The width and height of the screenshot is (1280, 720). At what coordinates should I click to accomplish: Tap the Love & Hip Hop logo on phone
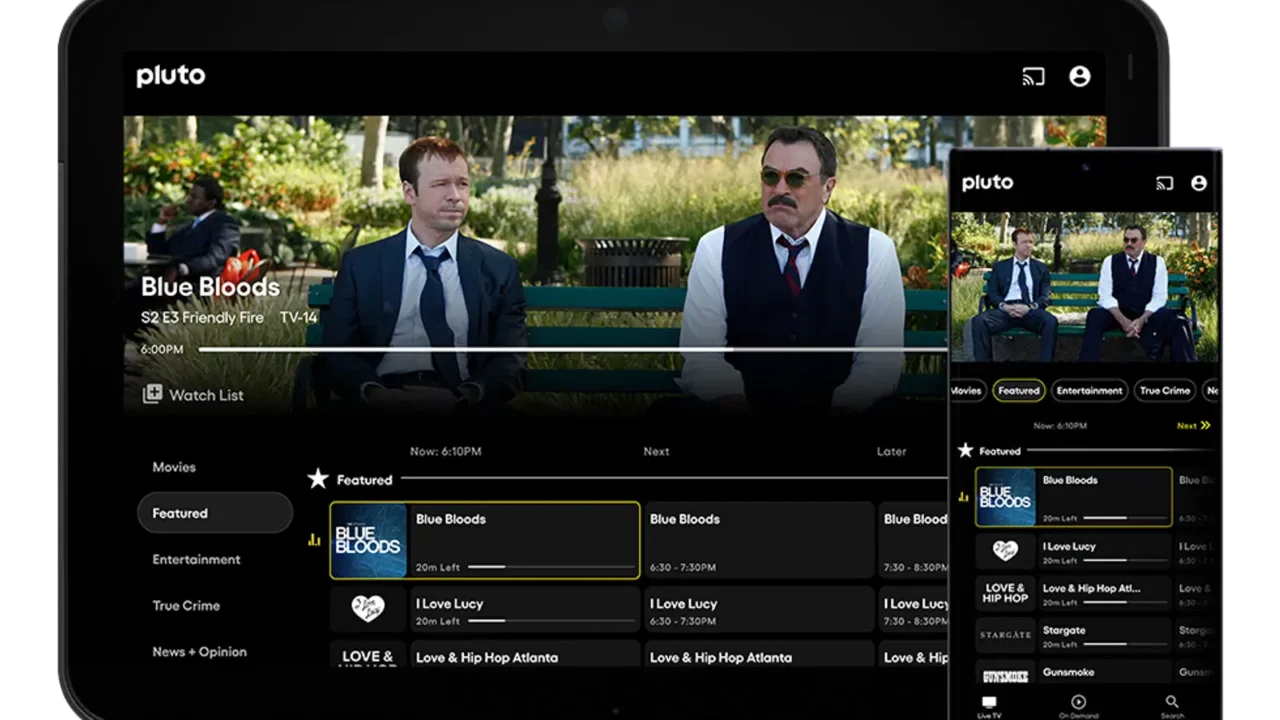[1005, 593]
